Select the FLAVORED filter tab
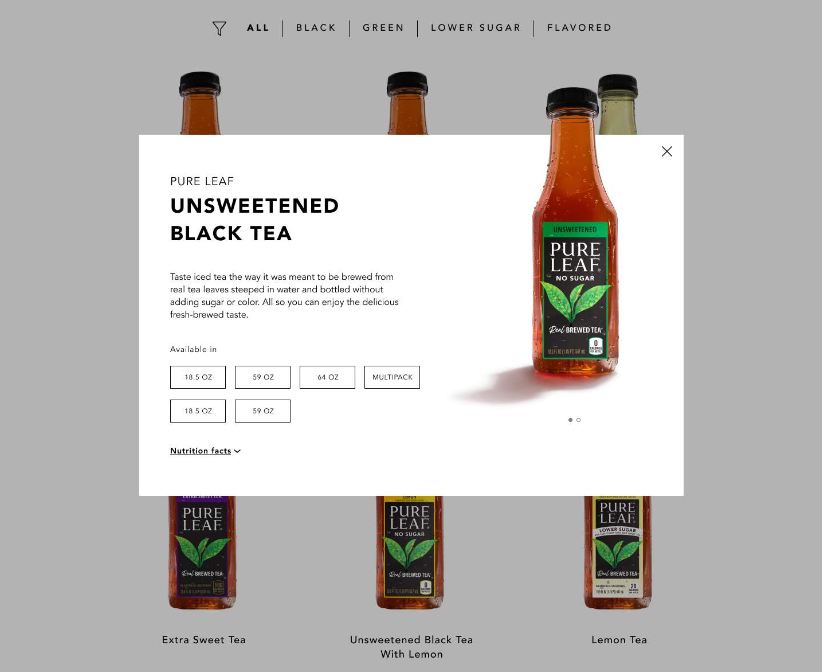This screenshot has height=672, width=822. click(579, 28)
